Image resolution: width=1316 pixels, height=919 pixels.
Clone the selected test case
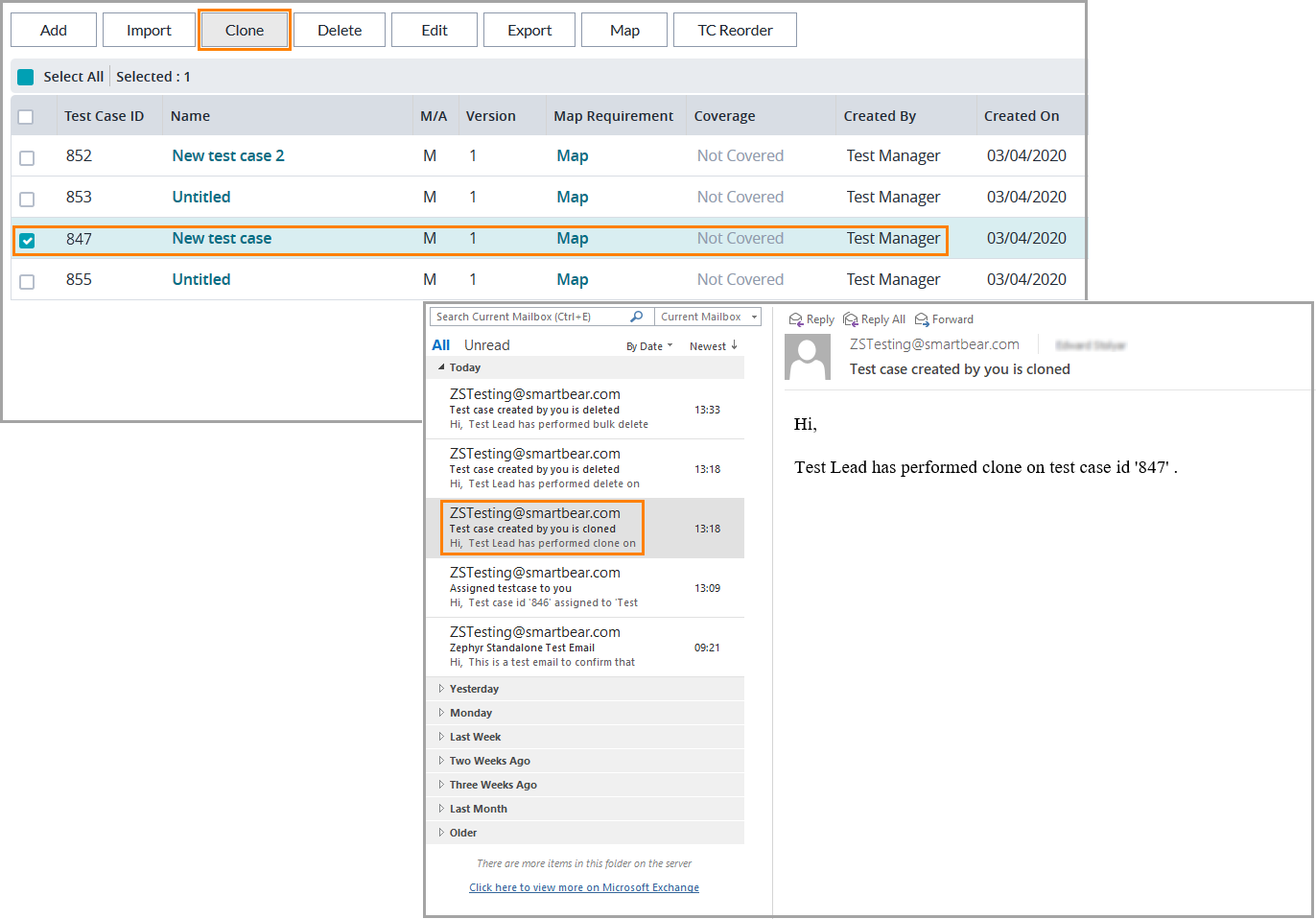[x=245, y=30]
